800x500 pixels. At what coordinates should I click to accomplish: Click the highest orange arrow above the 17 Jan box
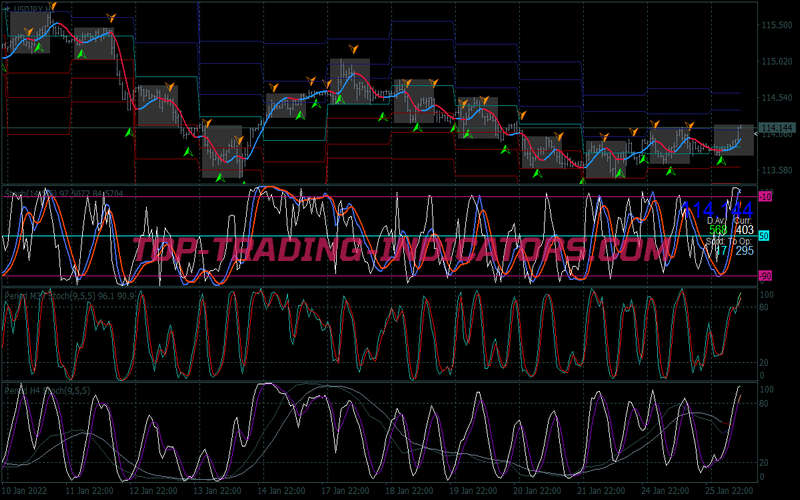(354, 49)
